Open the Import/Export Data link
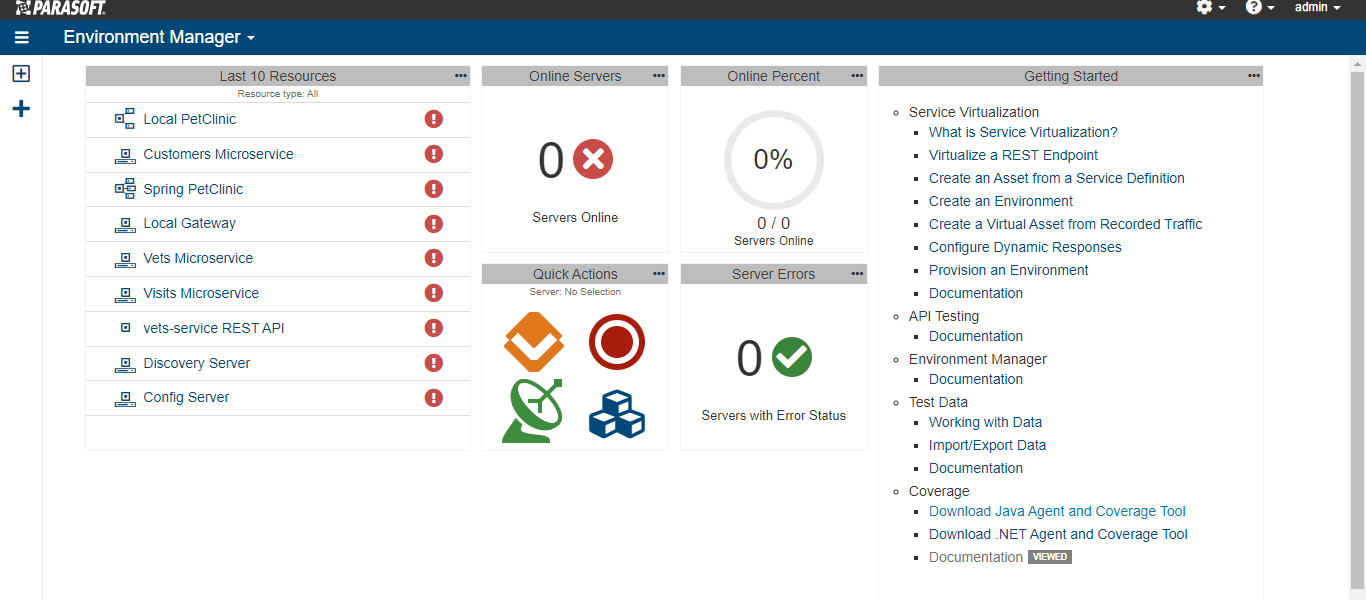Screen dimensions: 1366x600 pyautogui.click(x=987, y=445)
